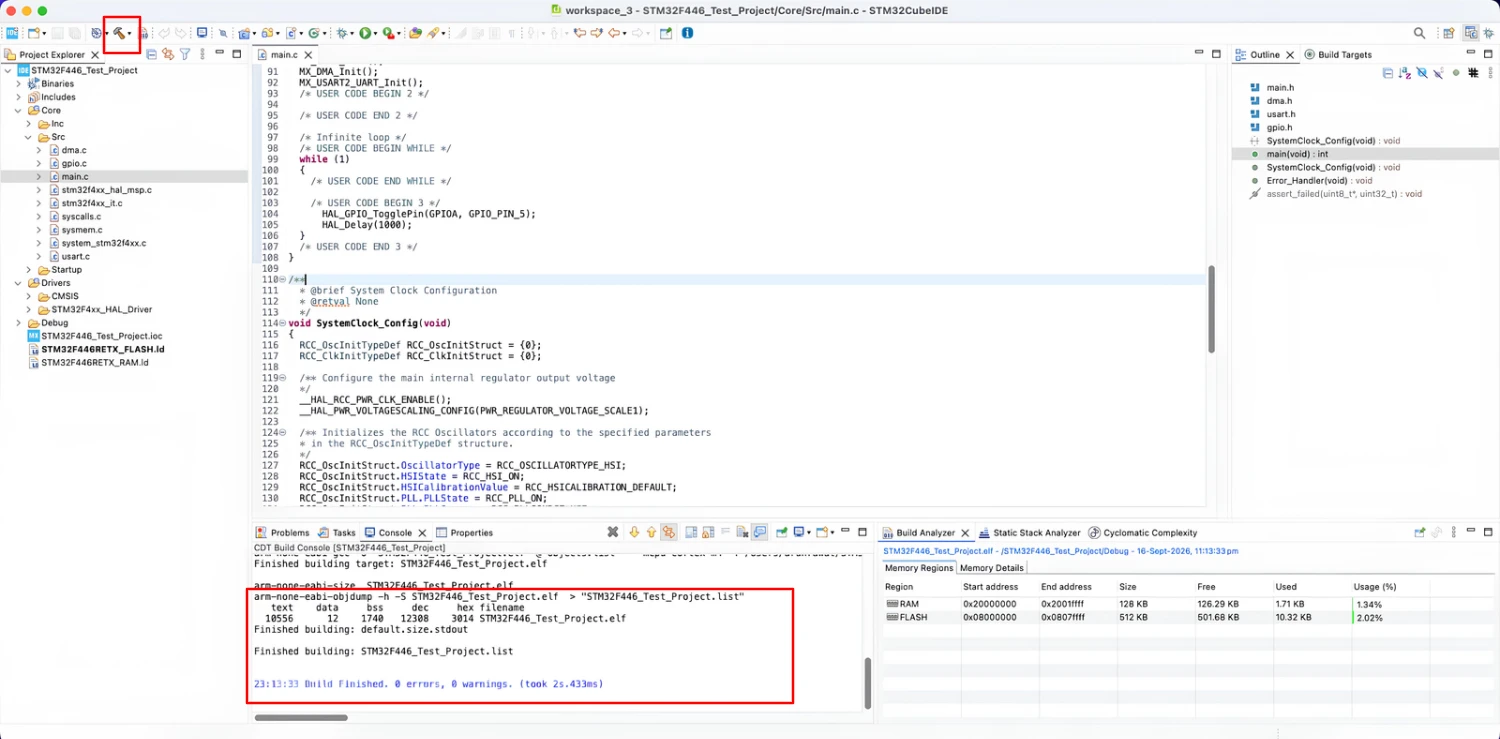Screen dimensions: 1500x739
Task: Click the filter funnel icon in Project Explorer
Action: 185,54
